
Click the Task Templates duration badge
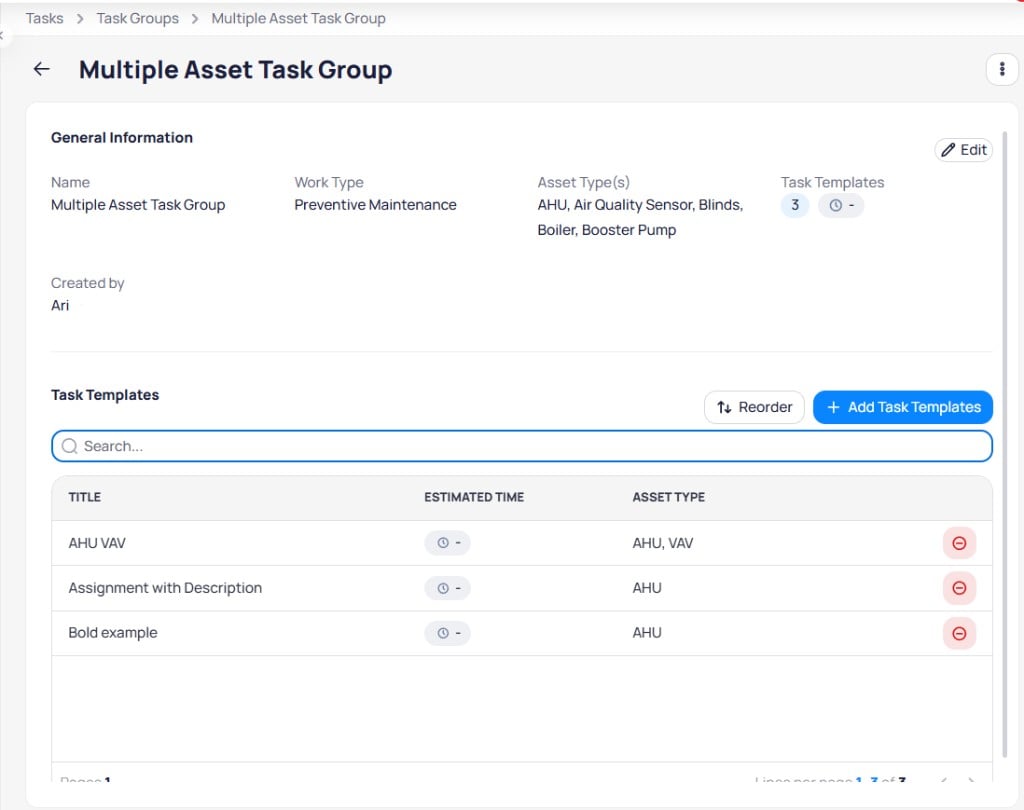[x=841, y=205]
